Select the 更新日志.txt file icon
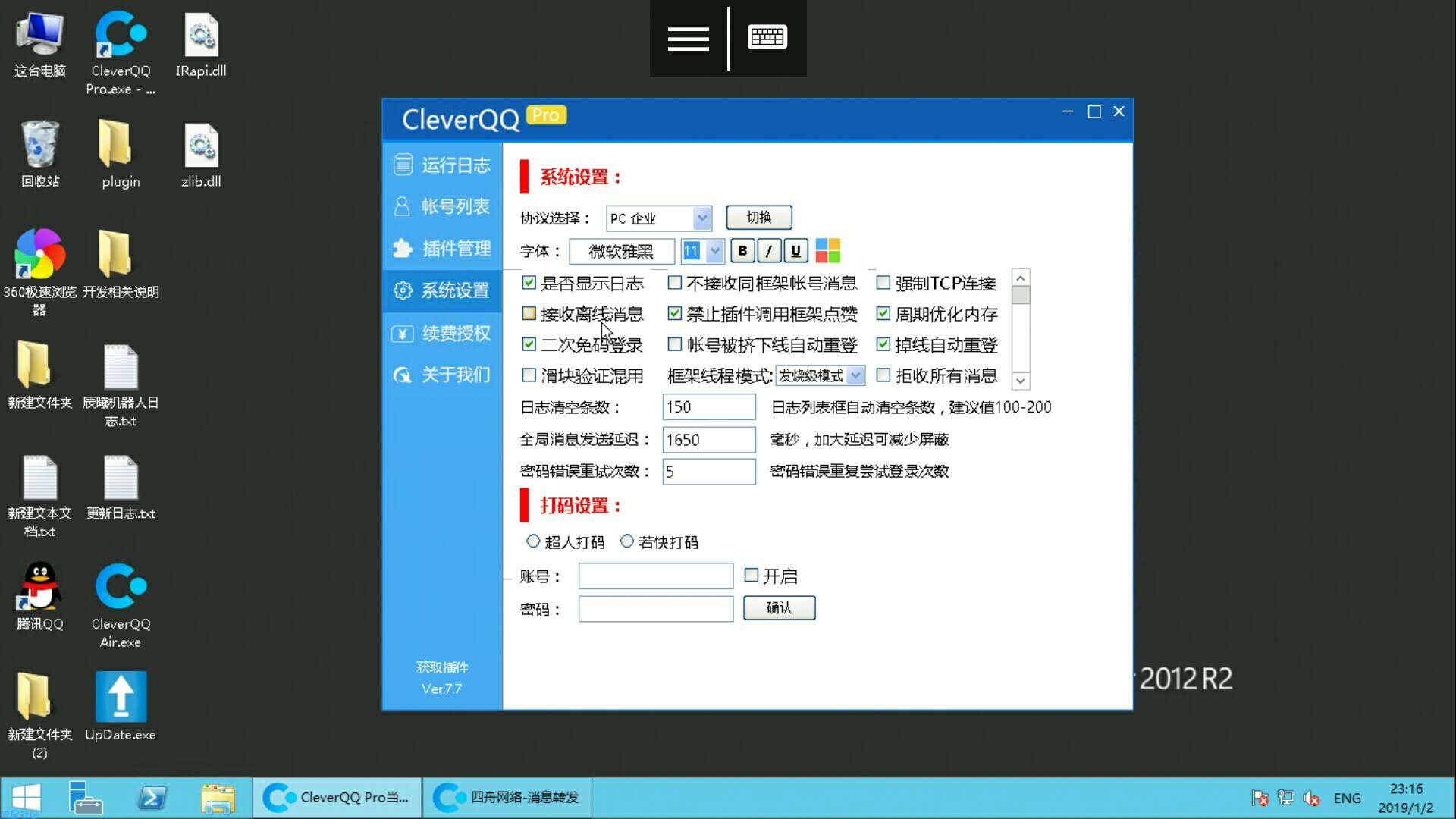The height and width of the screenshot is (819, 1456). pyautogui.click(x=121, y=488)
